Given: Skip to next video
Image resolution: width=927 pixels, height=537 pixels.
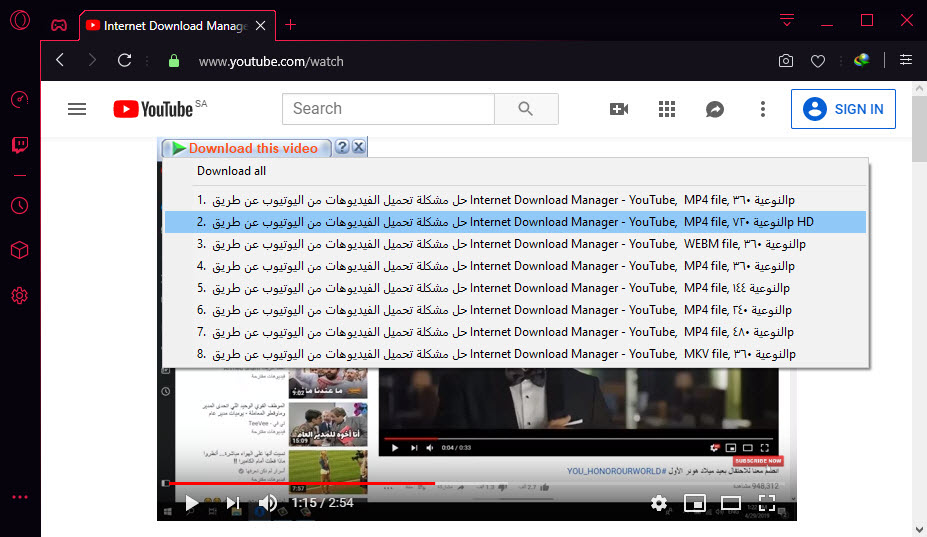Looking at the screenshot, I should pos(234,503).
